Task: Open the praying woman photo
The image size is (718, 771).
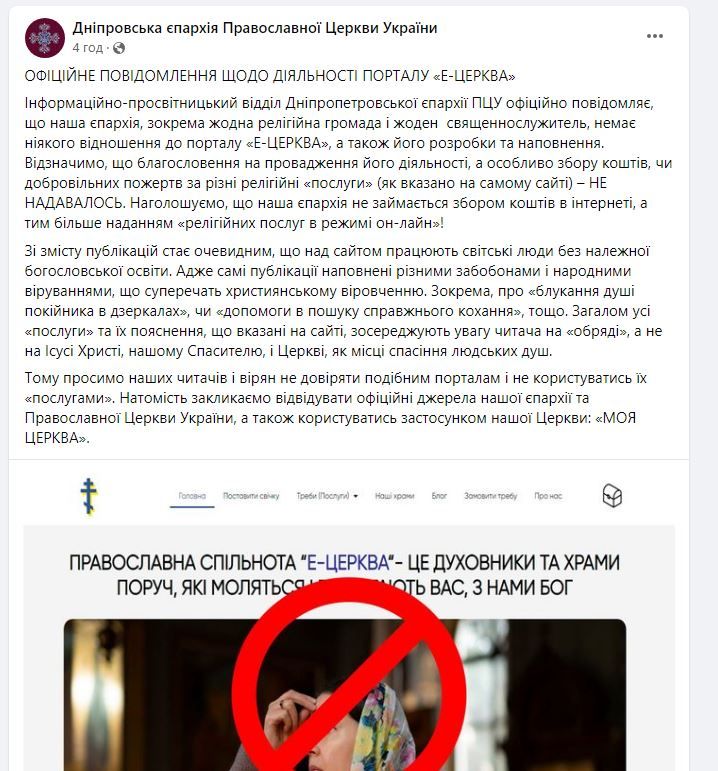Action: point(345,695)
